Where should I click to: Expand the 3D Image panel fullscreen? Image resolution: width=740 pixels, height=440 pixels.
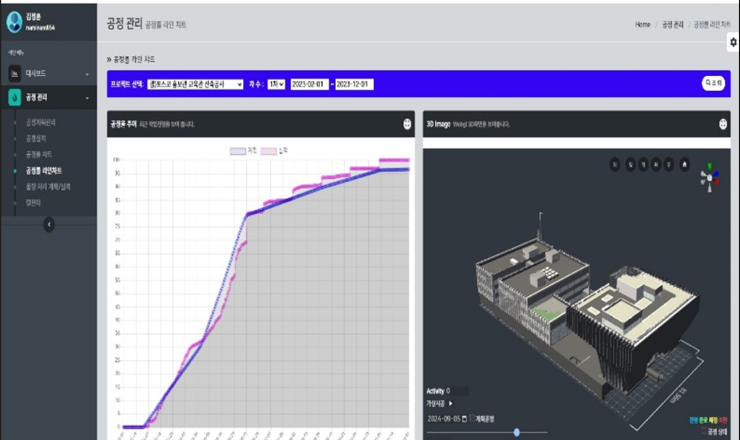722,124
